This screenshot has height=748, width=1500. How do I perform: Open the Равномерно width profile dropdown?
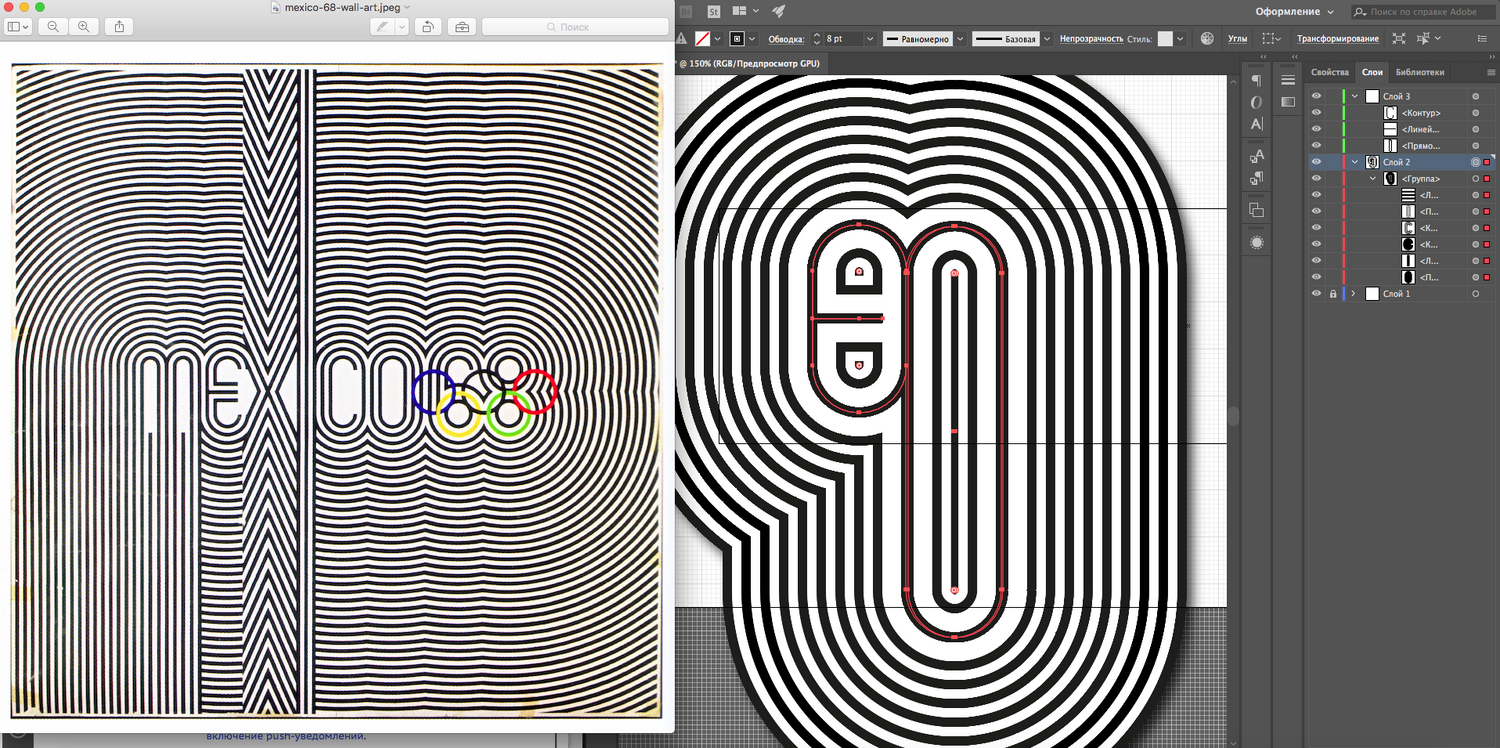(960, 39)
